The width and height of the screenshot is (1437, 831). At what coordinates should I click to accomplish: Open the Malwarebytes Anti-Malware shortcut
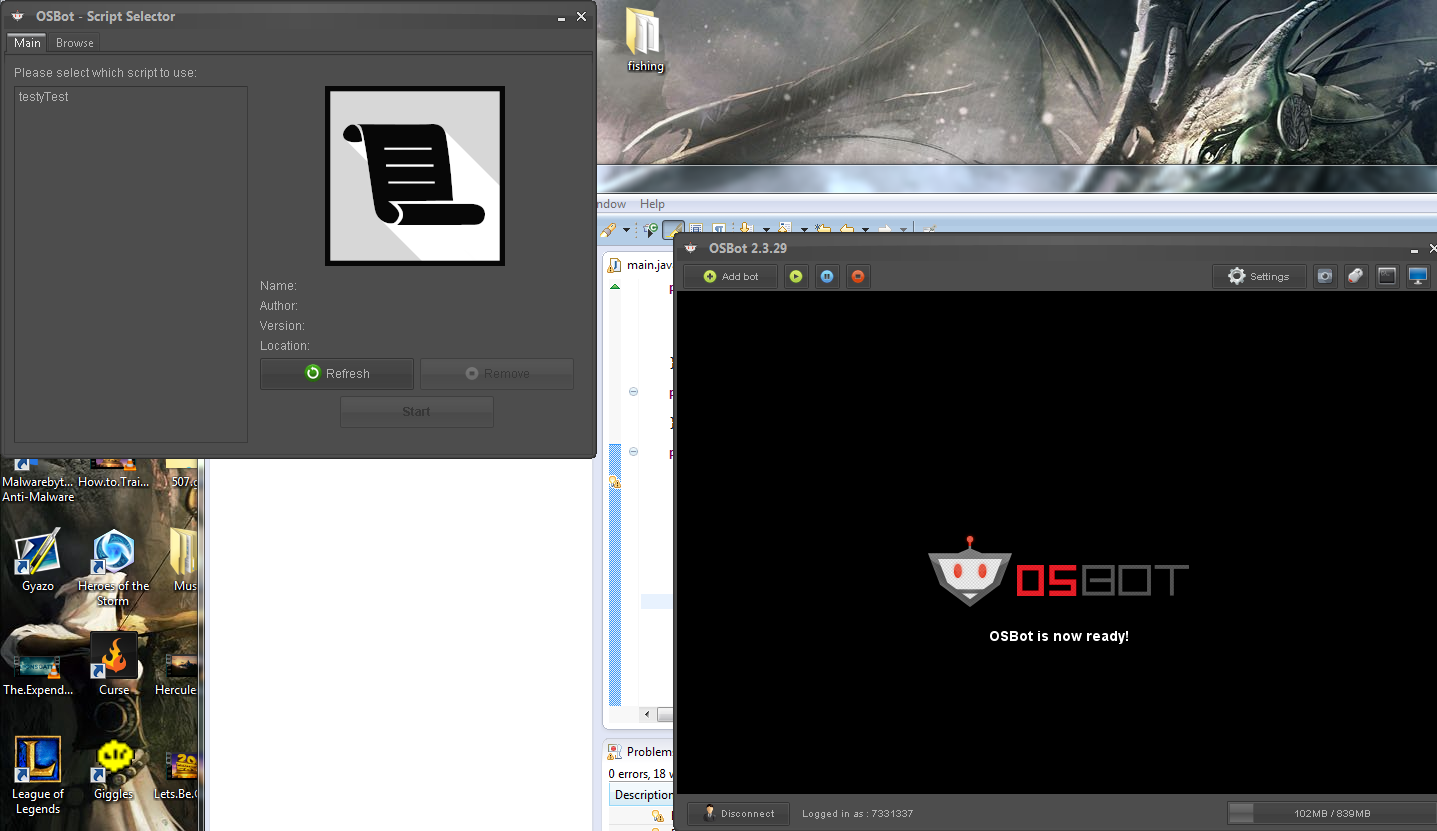[x=38, y=480]
